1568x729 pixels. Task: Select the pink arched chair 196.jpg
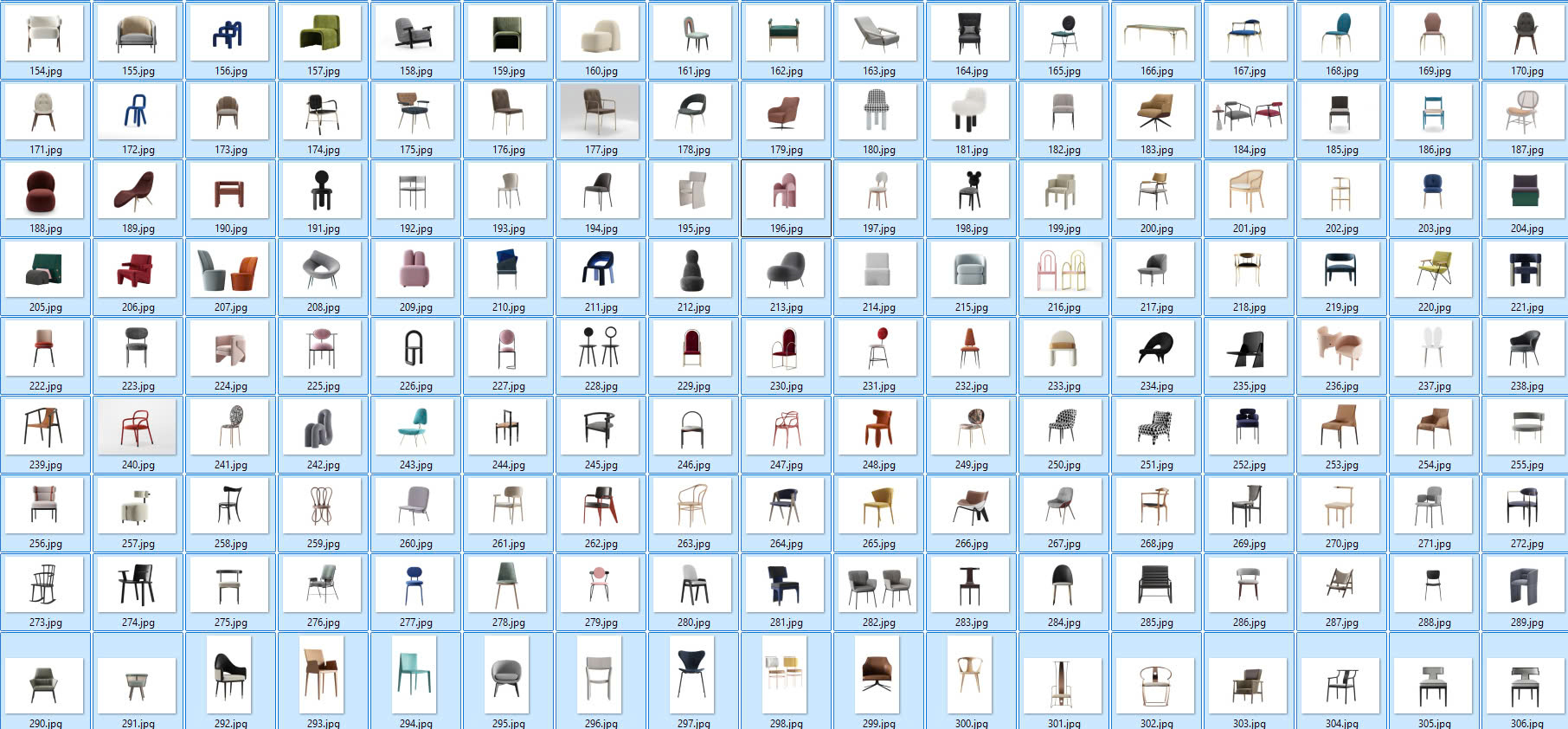[x=786, y=190]
